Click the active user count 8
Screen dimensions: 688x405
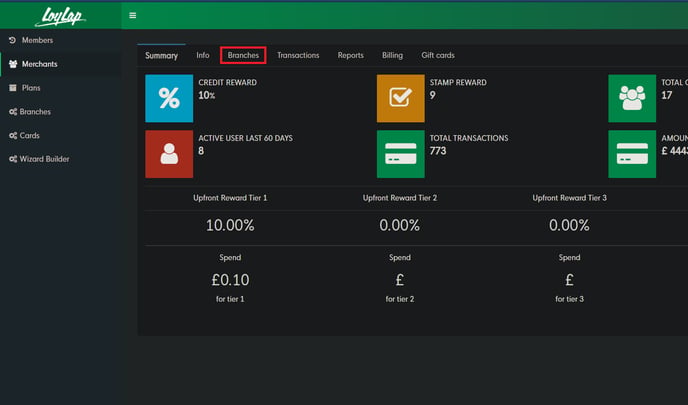(201, 151)
